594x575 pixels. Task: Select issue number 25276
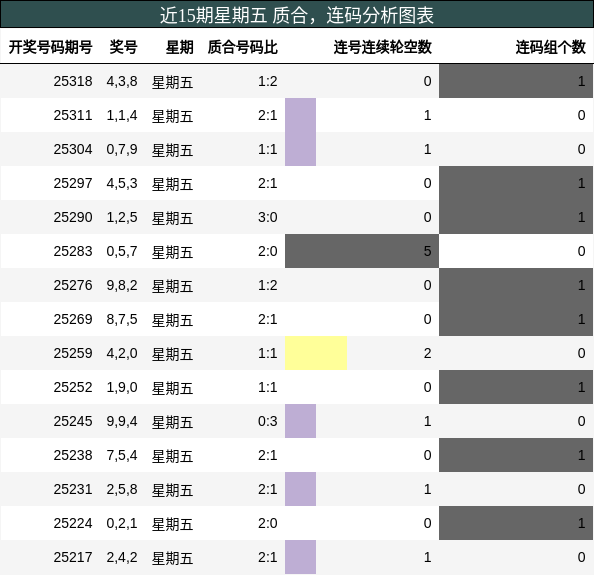tap(73, 285)
